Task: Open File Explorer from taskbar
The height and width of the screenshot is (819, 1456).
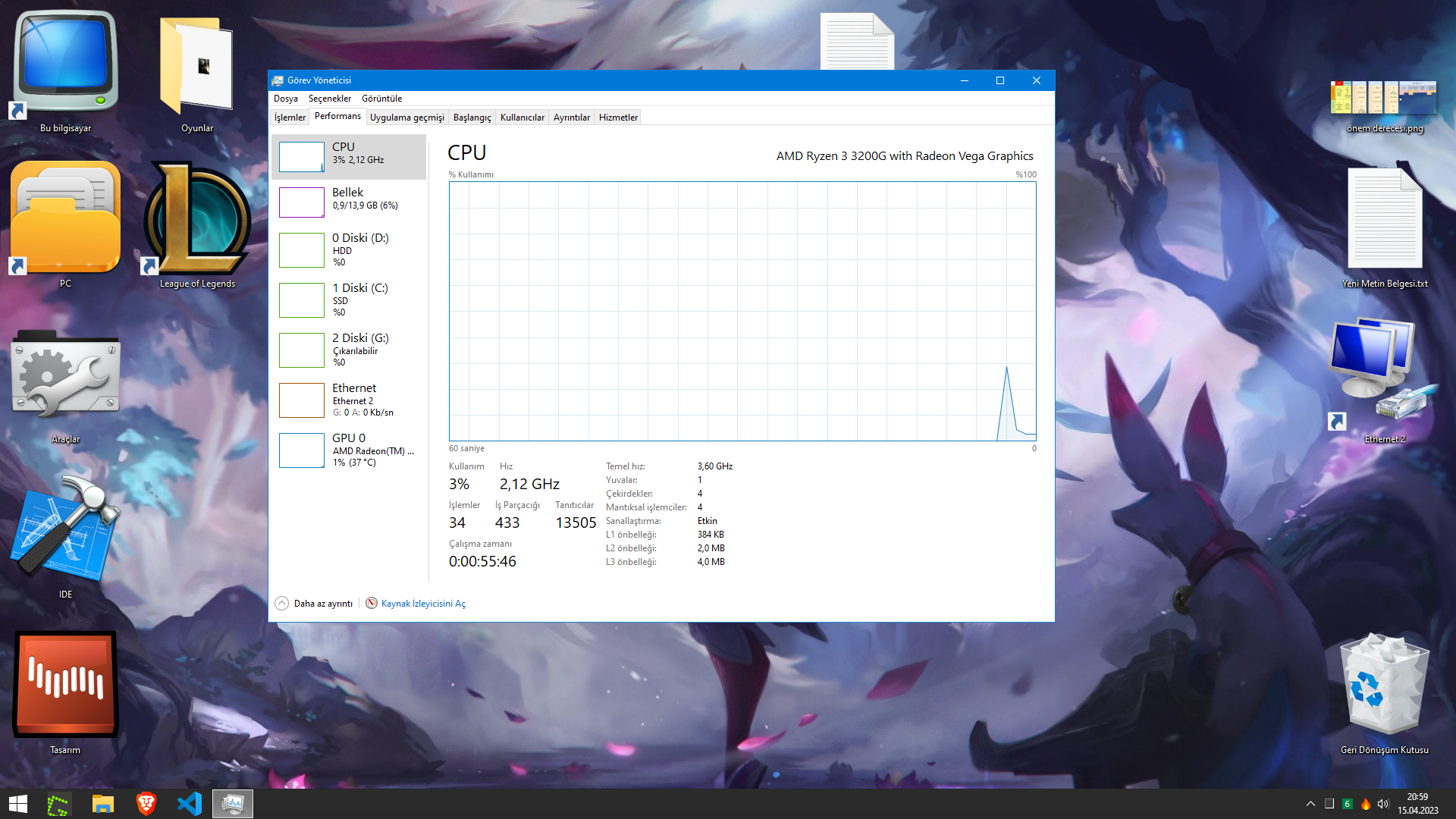Action: click(102, 803)
